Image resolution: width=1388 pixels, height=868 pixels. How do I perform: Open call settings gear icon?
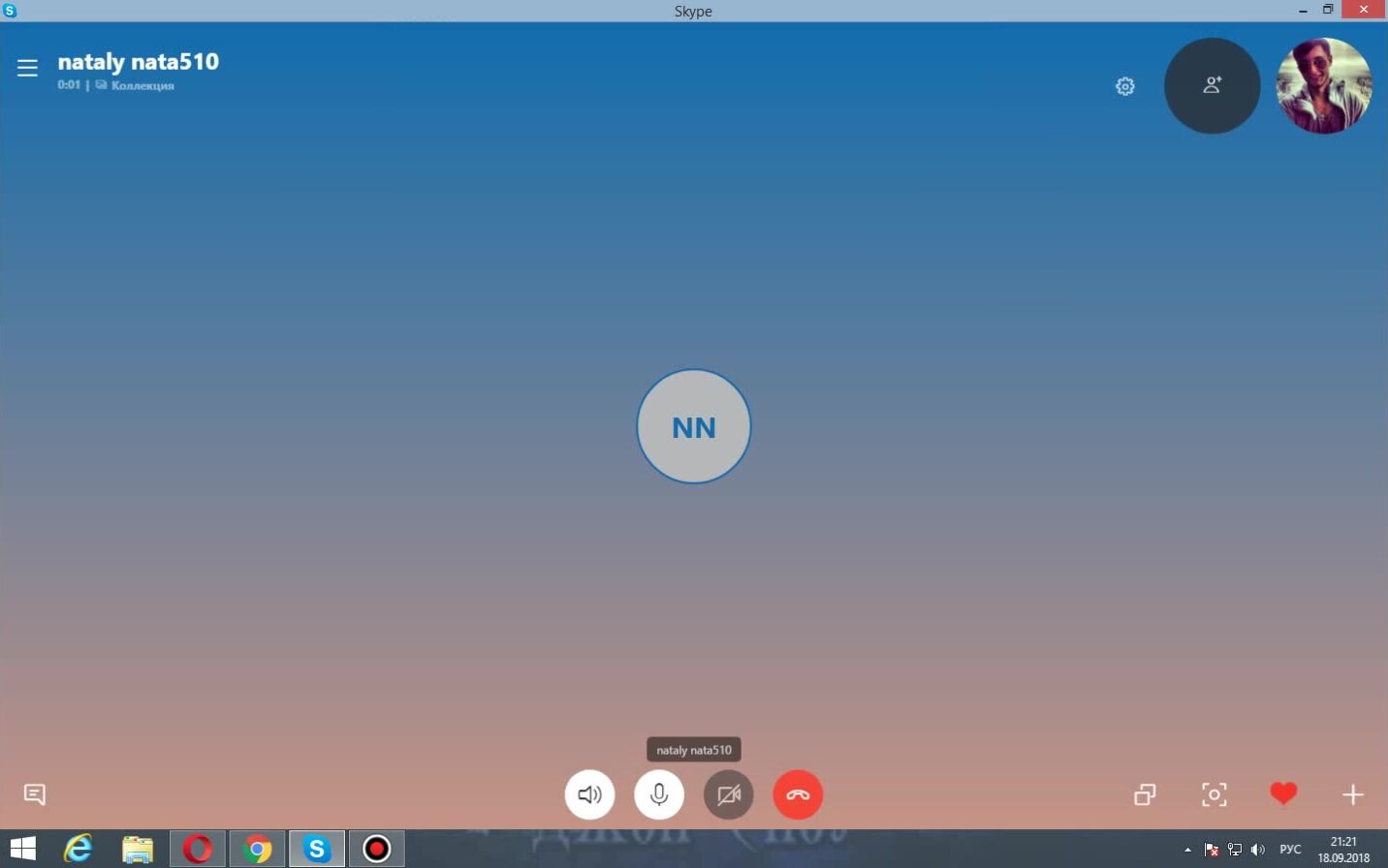click(1124, 86)
